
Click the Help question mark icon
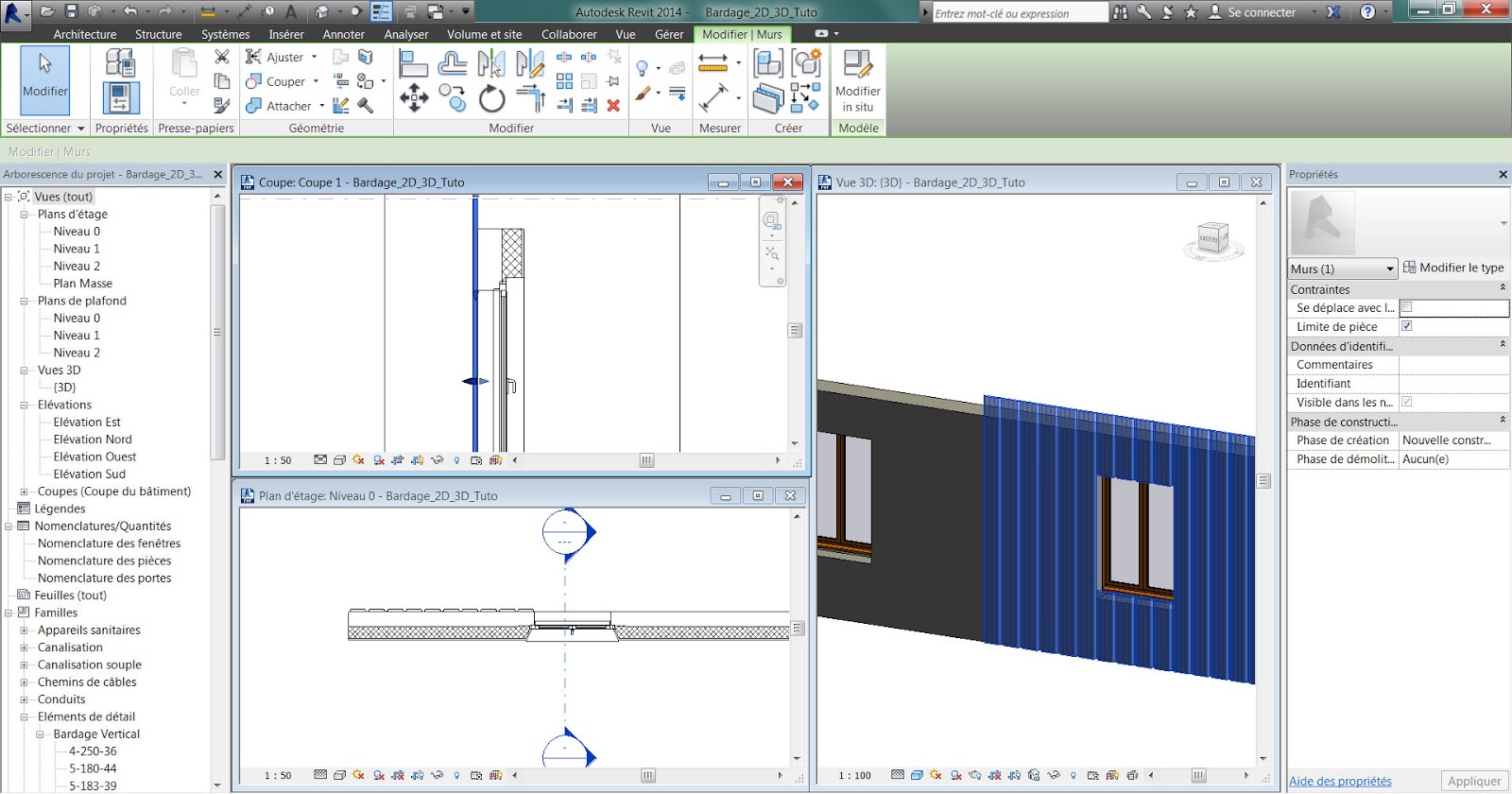click(x=1367, y=12)
